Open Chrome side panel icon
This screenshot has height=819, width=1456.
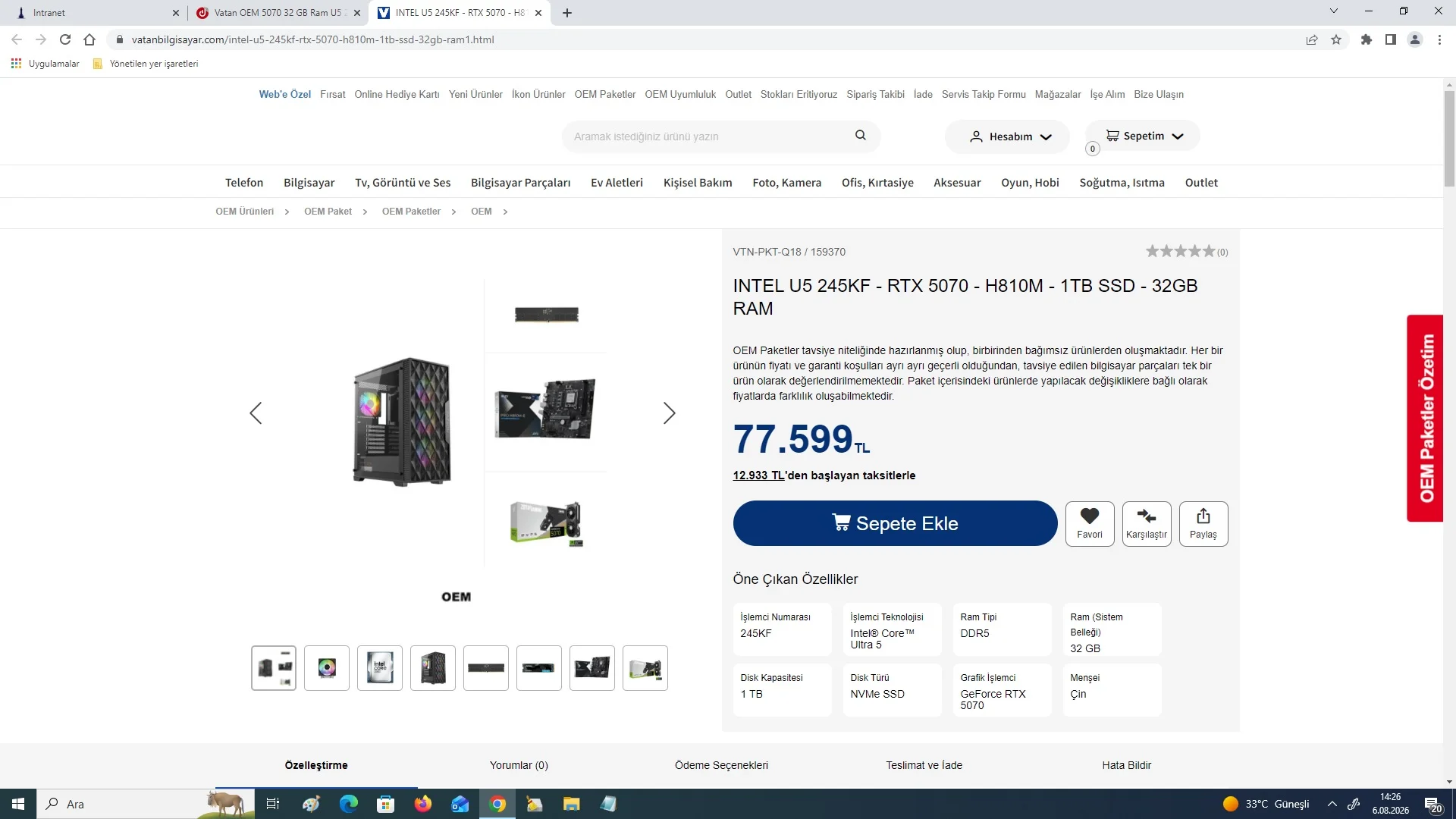1391,39
